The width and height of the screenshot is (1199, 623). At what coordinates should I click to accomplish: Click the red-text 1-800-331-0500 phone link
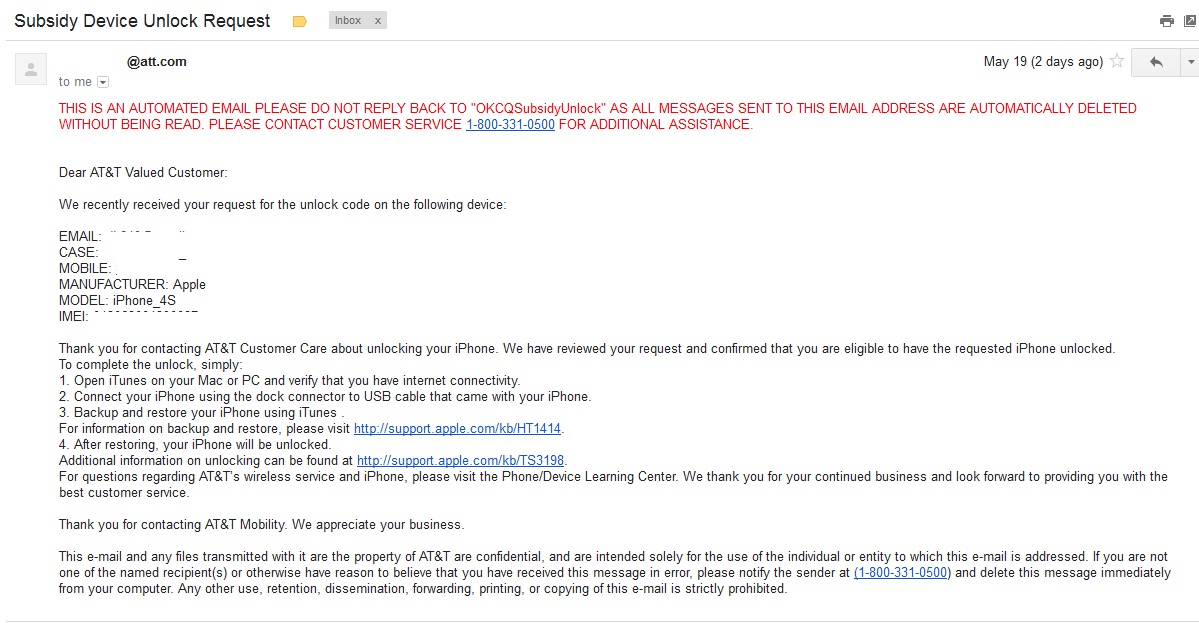[x=510, y=125]
